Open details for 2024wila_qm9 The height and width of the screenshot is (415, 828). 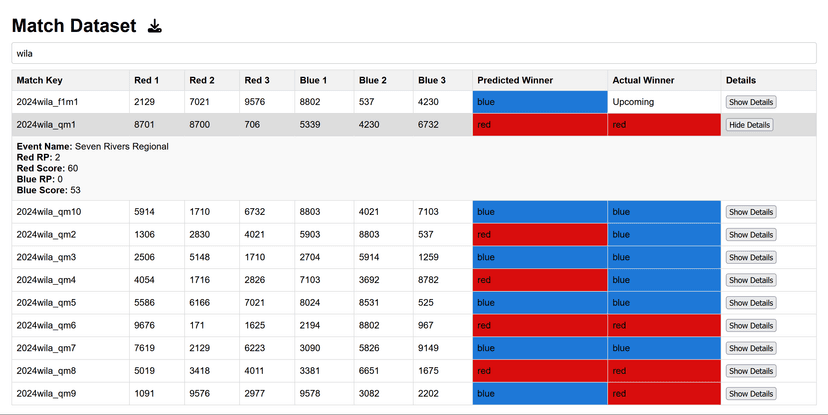tap(750, 394)
